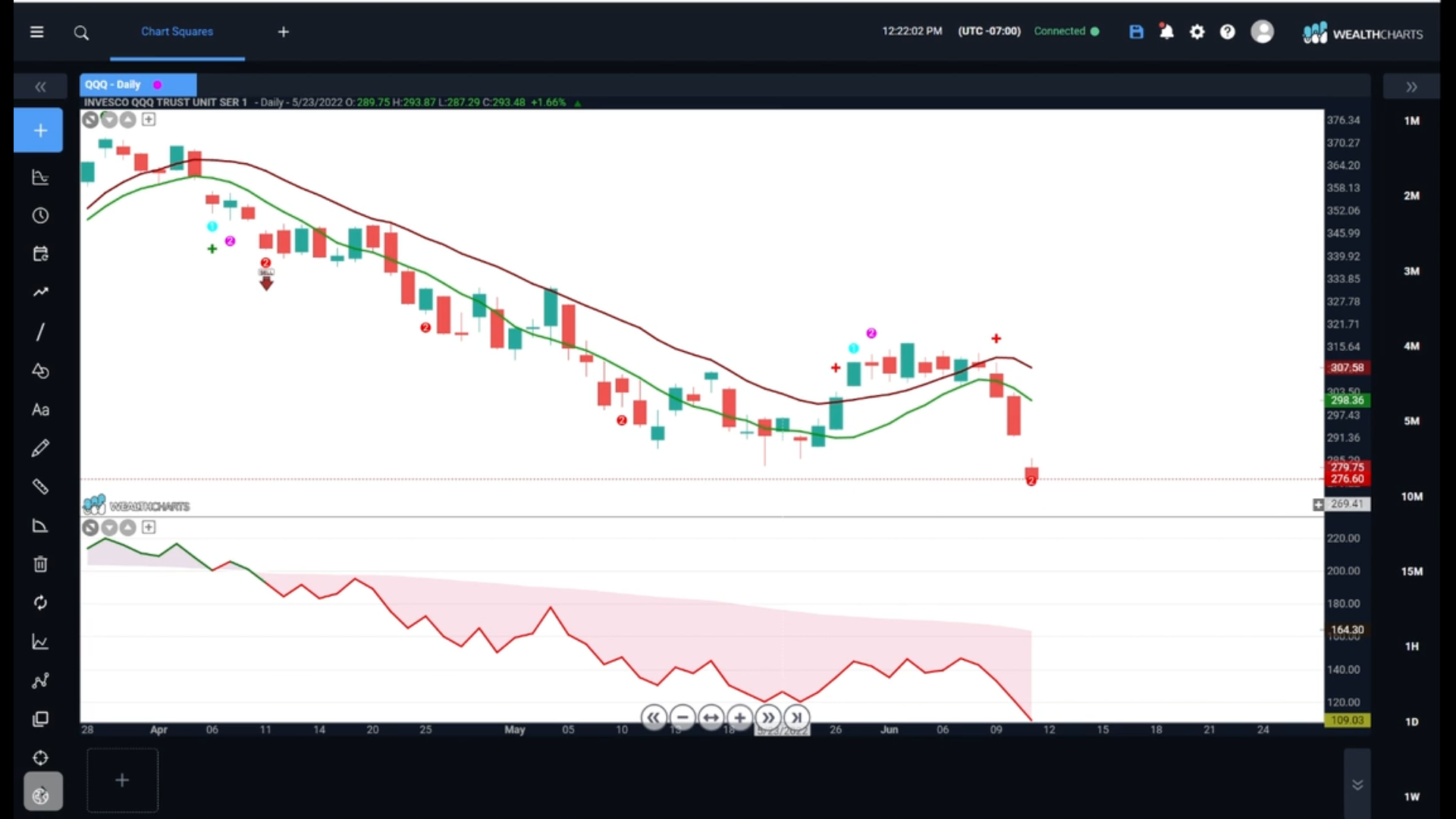
Task: Switch to the Chart Squares tab
Action: click(x=177, y=32)
